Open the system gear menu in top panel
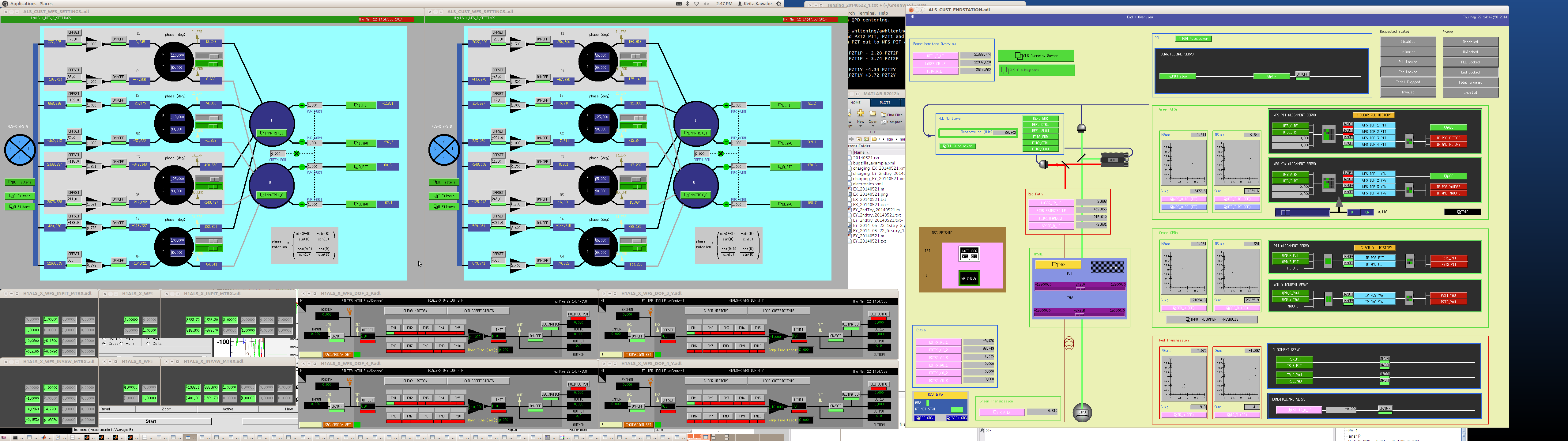 pos(778,4)
